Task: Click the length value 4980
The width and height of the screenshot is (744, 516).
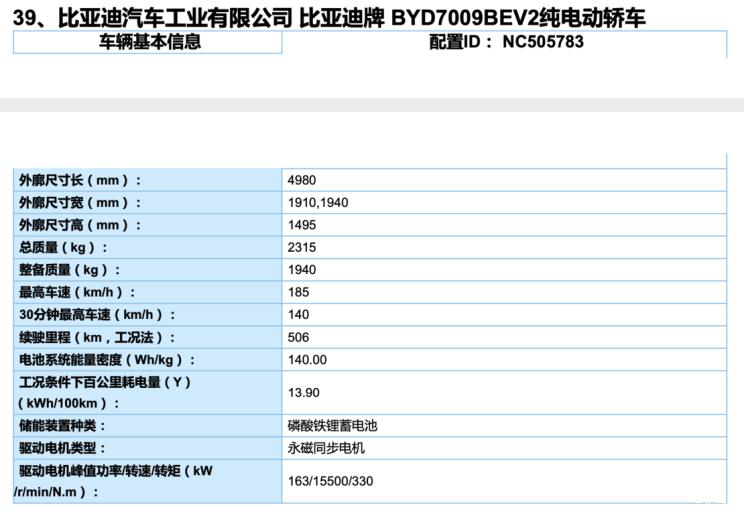Action: tap(301, 180)
